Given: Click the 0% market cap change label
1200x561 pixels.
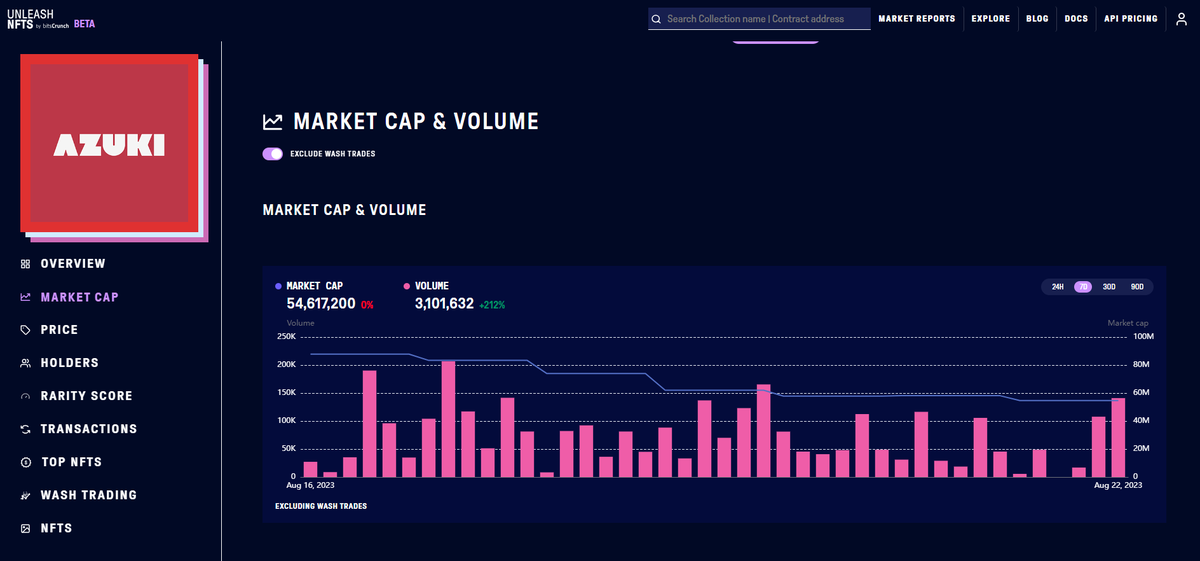Looking at the screenshot, I should (367, 305).
